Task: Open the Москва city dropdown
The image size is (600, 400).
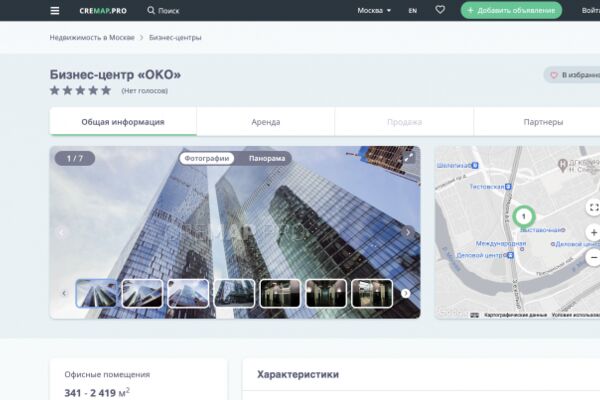Action: tap(374, 11)
